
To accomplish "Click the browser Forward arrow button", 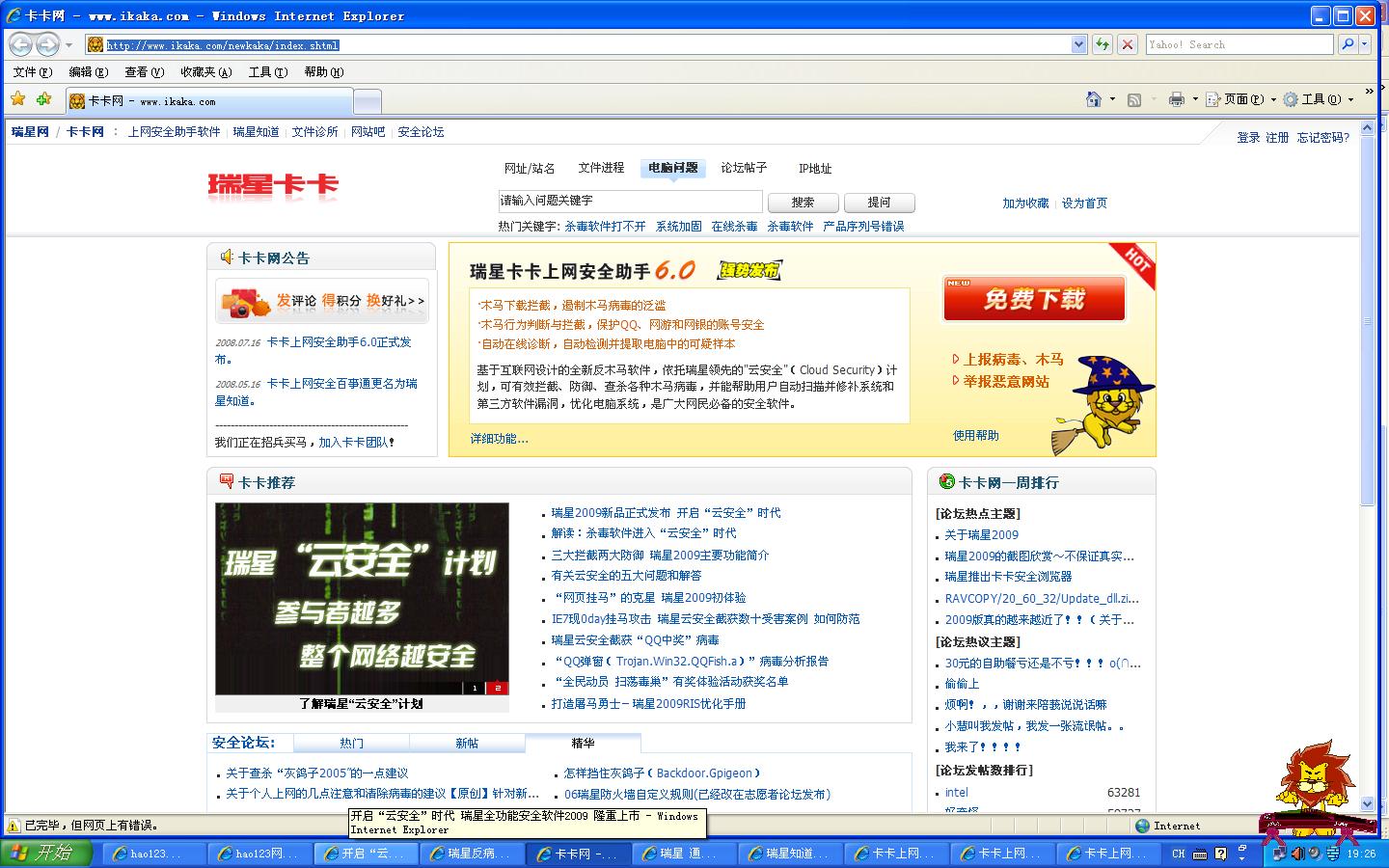I will 47,44.
